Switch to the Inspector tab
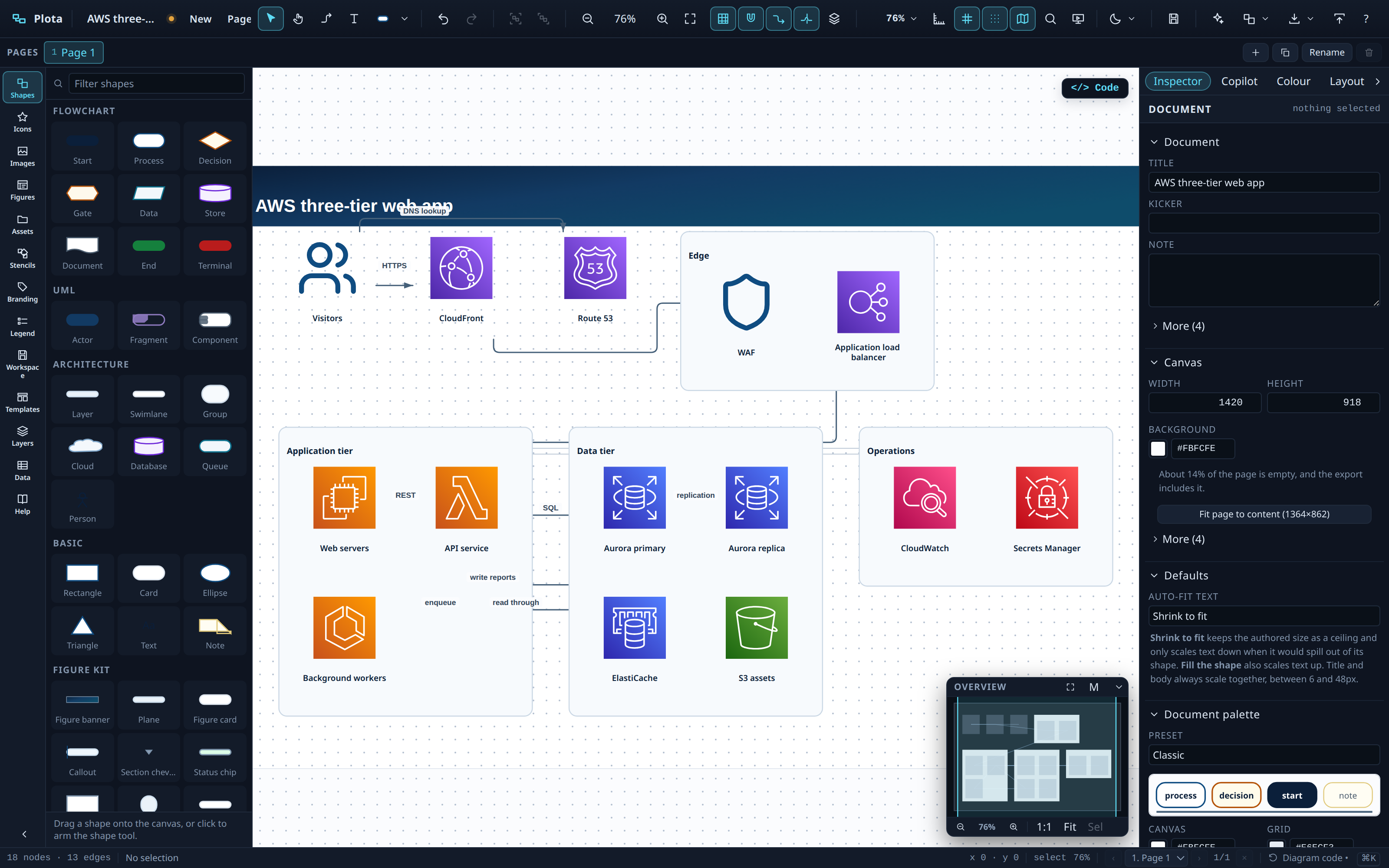1389x868 pixels. [x=1177, y=82]
